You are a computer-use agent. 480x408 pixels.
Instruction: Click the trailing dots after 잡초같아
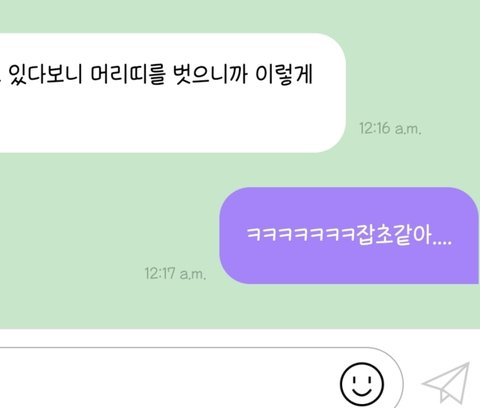coord(442,243)
